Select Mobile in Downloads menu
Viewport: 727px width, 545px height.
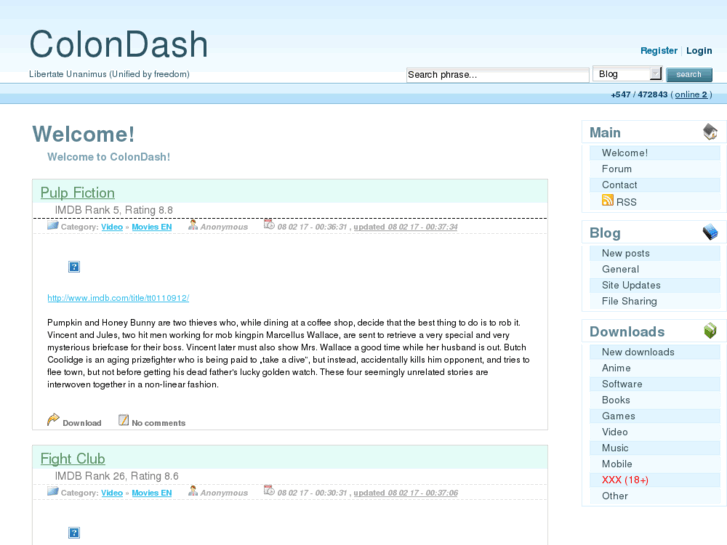655,464
